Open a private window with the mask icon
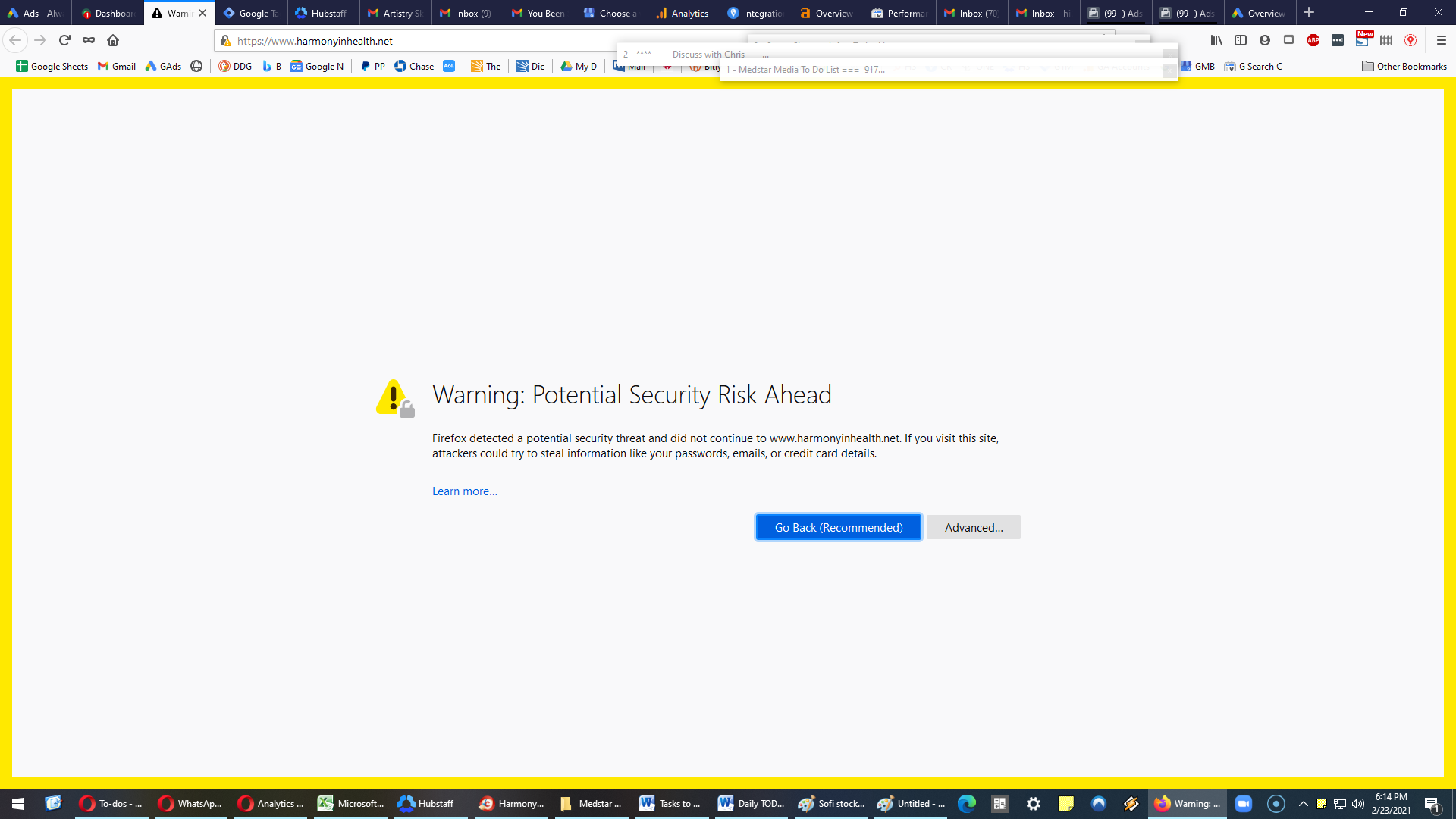This screenshot has width=1456, height=819. [89, 41]
